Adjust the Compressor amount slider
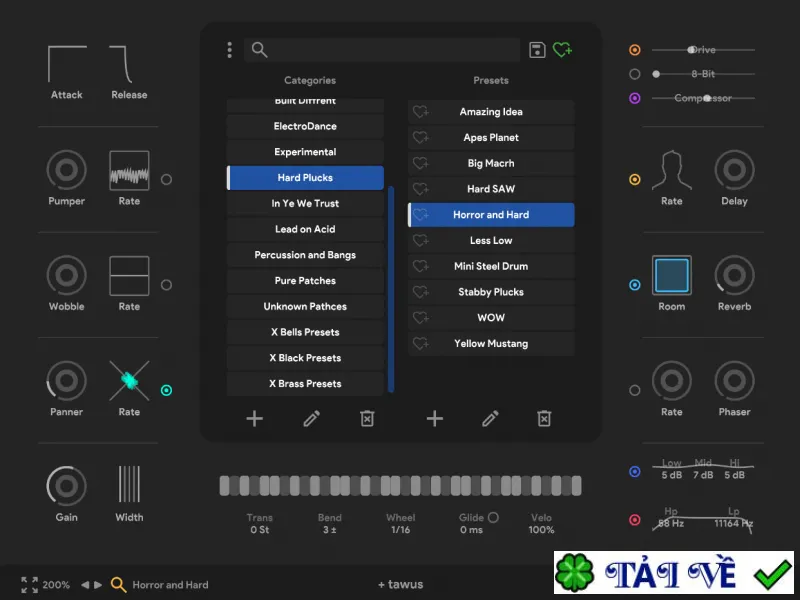The width and height of the screenshot is (800, 600). pyautogui.click(x=703, y=98)
